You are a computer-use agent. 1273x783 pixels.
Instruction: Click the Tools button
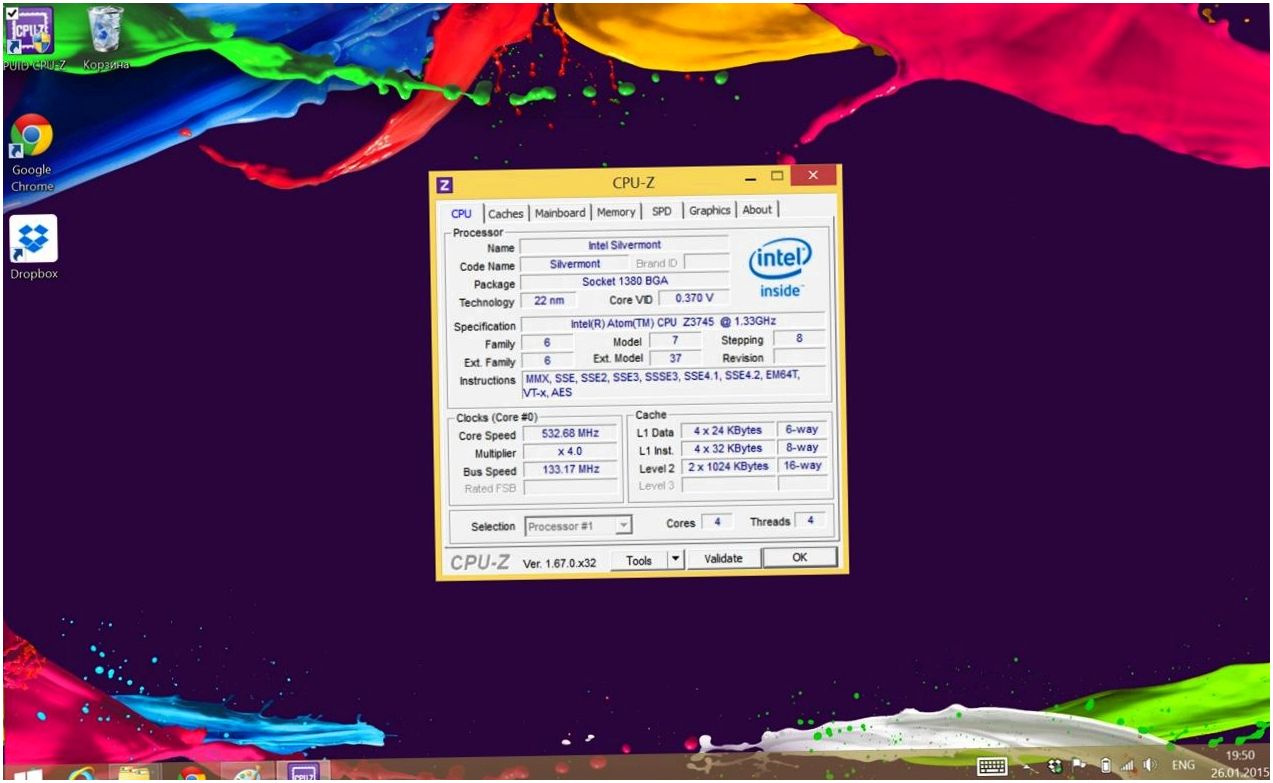[638, 560]
